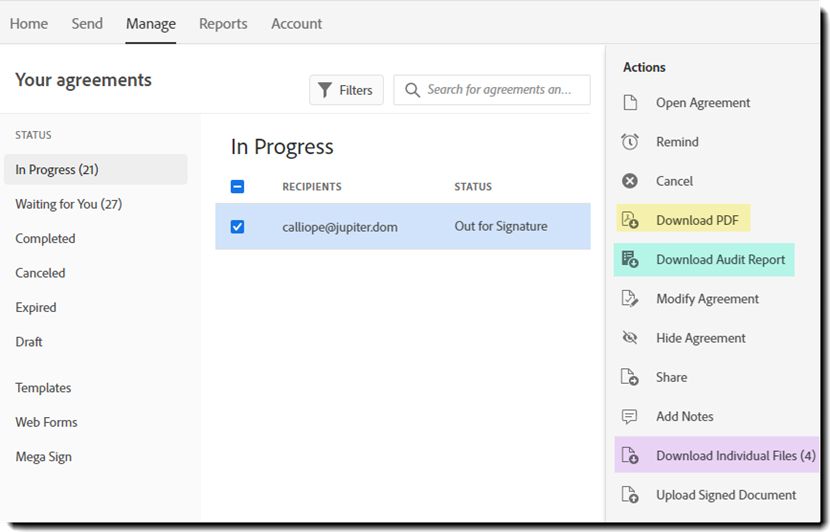Select the Manage tab
830x532 pixels.
[151, 24]
